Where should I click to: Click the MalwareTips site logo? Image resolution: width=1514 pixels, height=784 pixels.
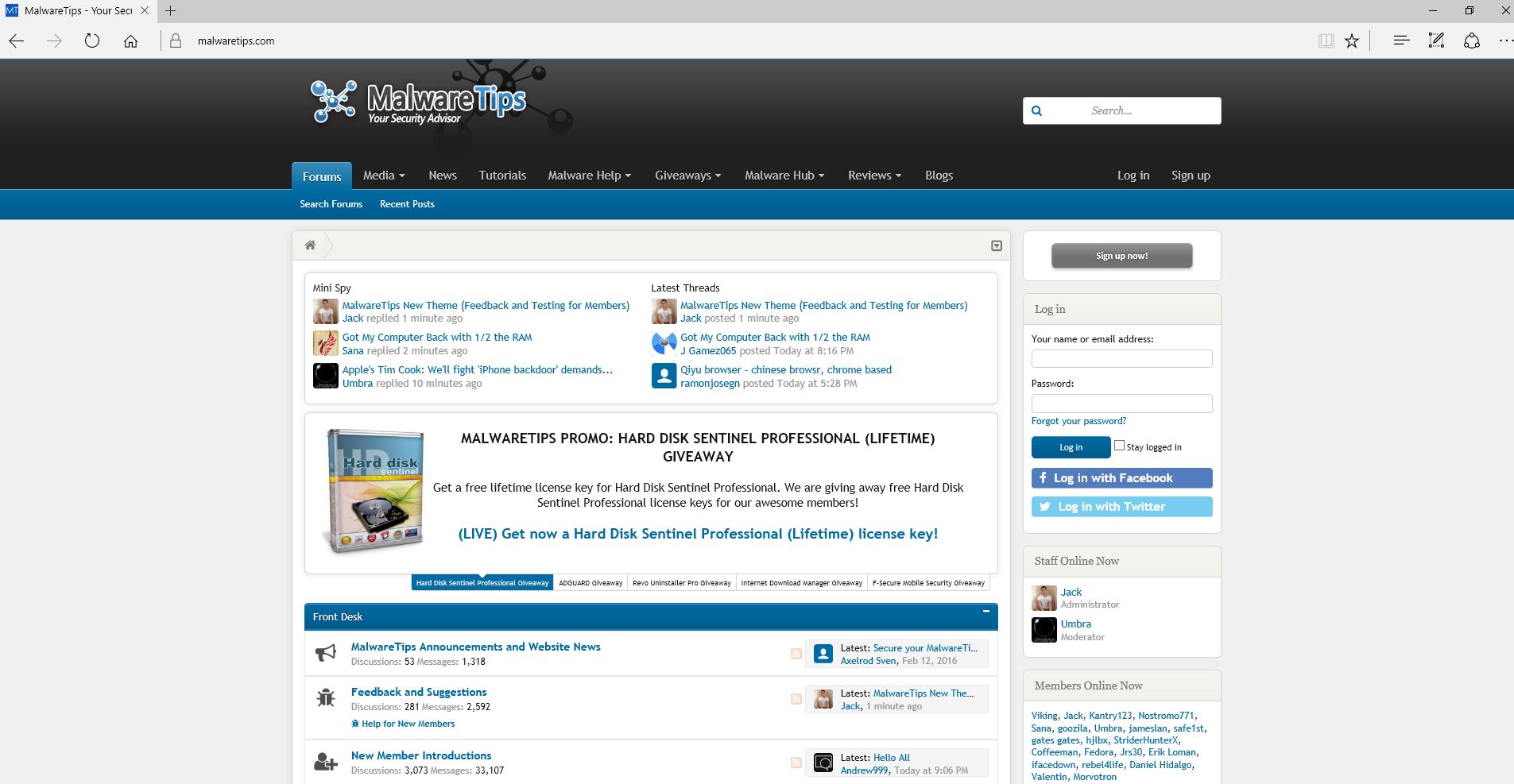418,102
